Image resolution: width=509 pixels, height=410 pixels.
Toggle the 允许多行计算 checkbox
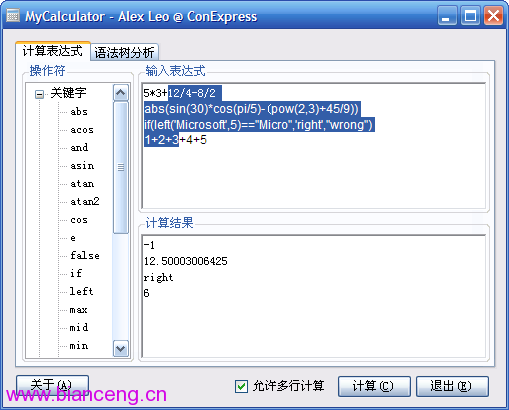241,386
